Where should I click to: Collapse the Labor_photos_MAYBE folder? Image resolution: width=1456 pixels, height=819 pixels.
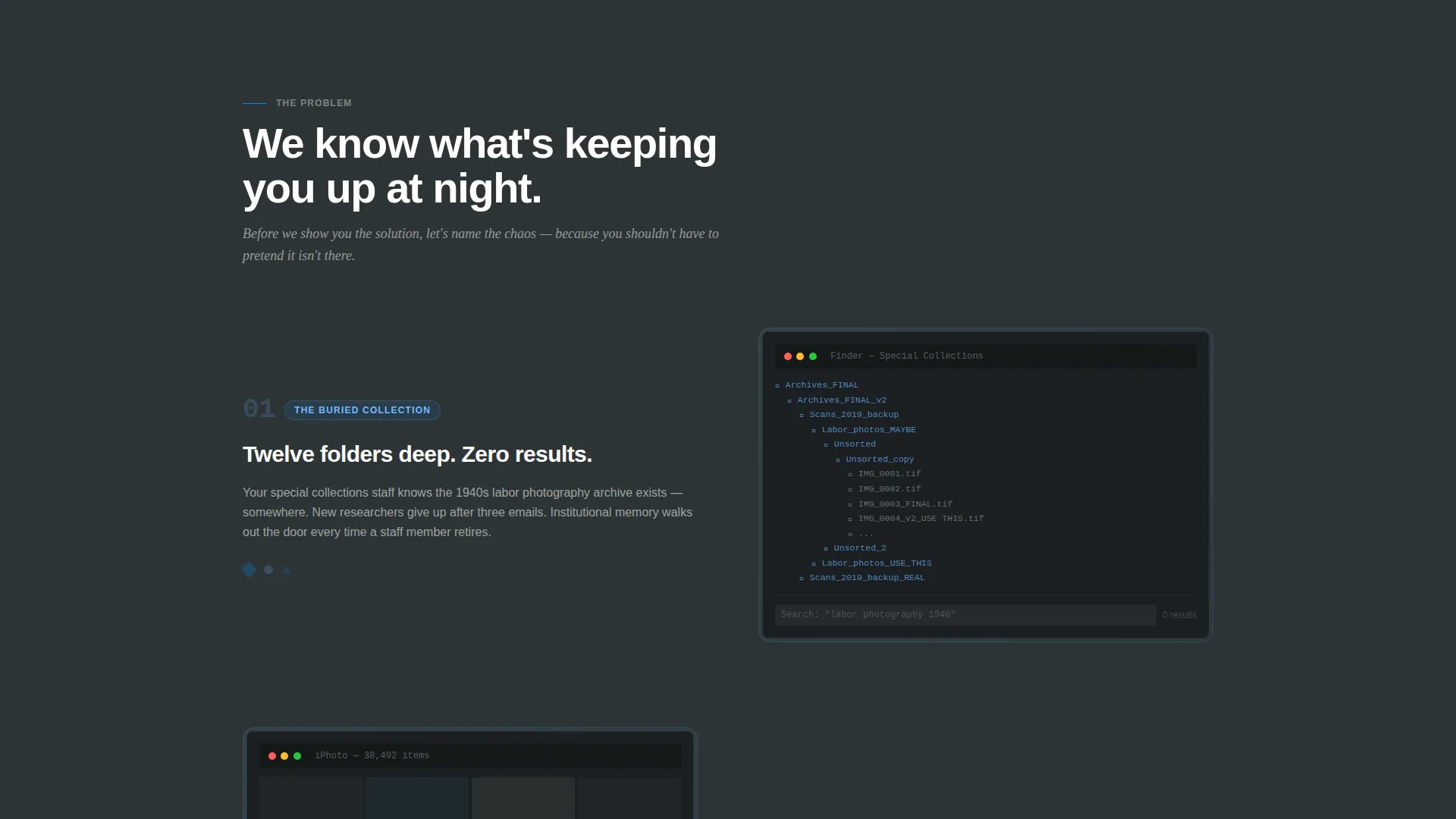pos(864,430)
